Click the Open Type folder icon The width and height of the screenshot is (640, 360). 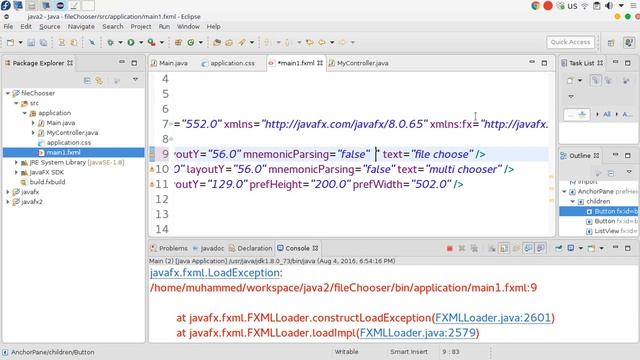(x=217, y=42)
